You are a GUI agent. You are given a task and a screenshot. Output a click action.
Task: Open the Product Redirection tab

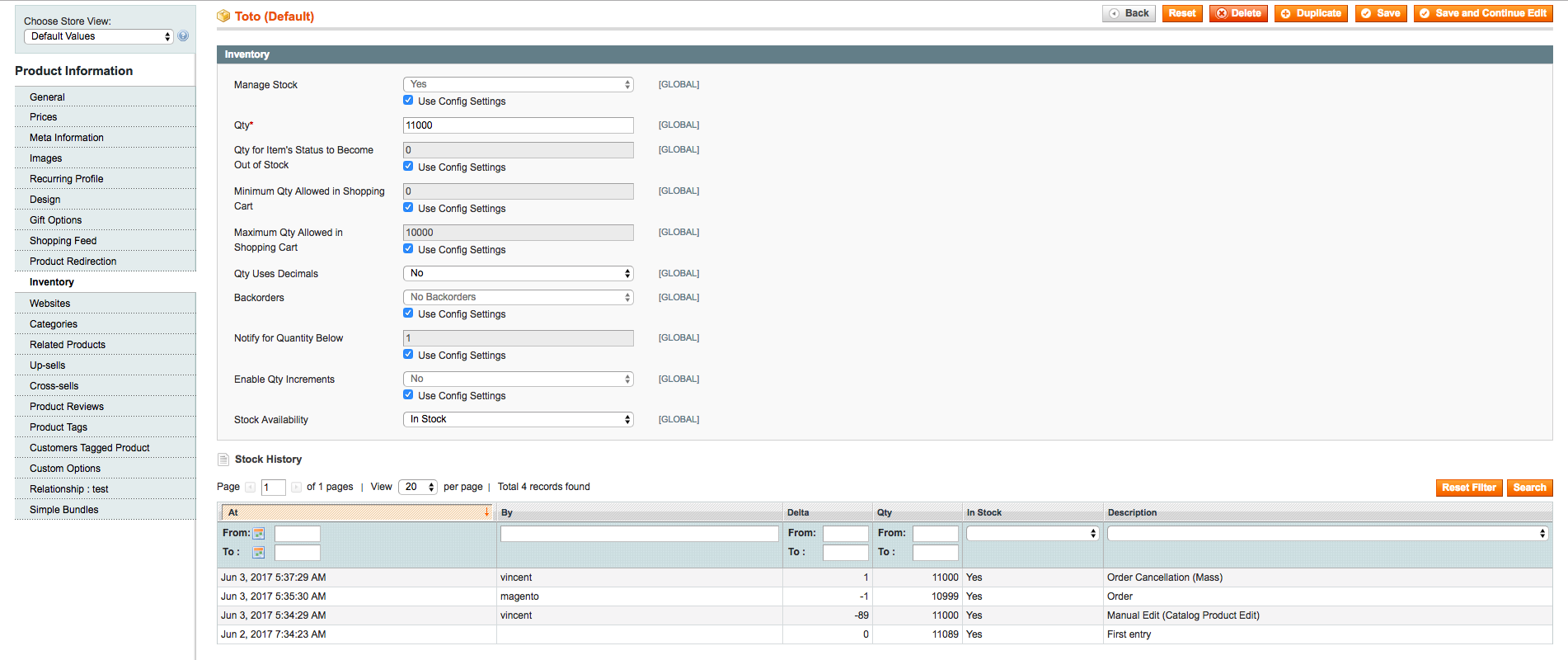click(106, 262)
